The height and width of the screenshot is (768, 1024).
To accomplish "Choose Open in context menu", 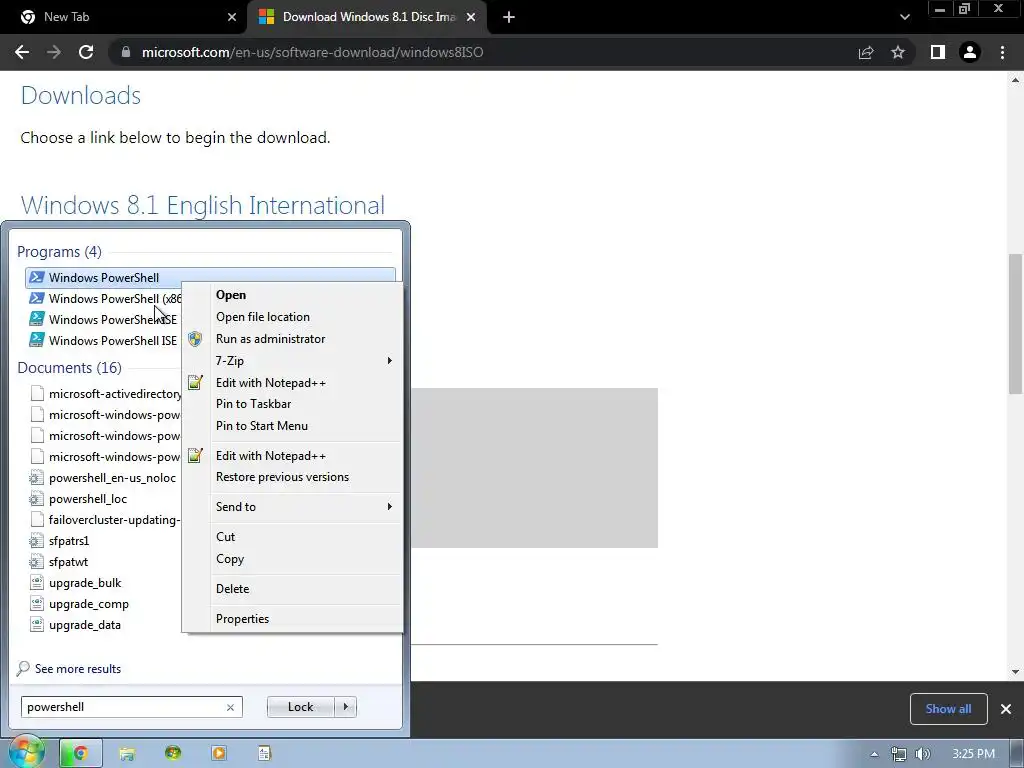I will pos(231,295).
